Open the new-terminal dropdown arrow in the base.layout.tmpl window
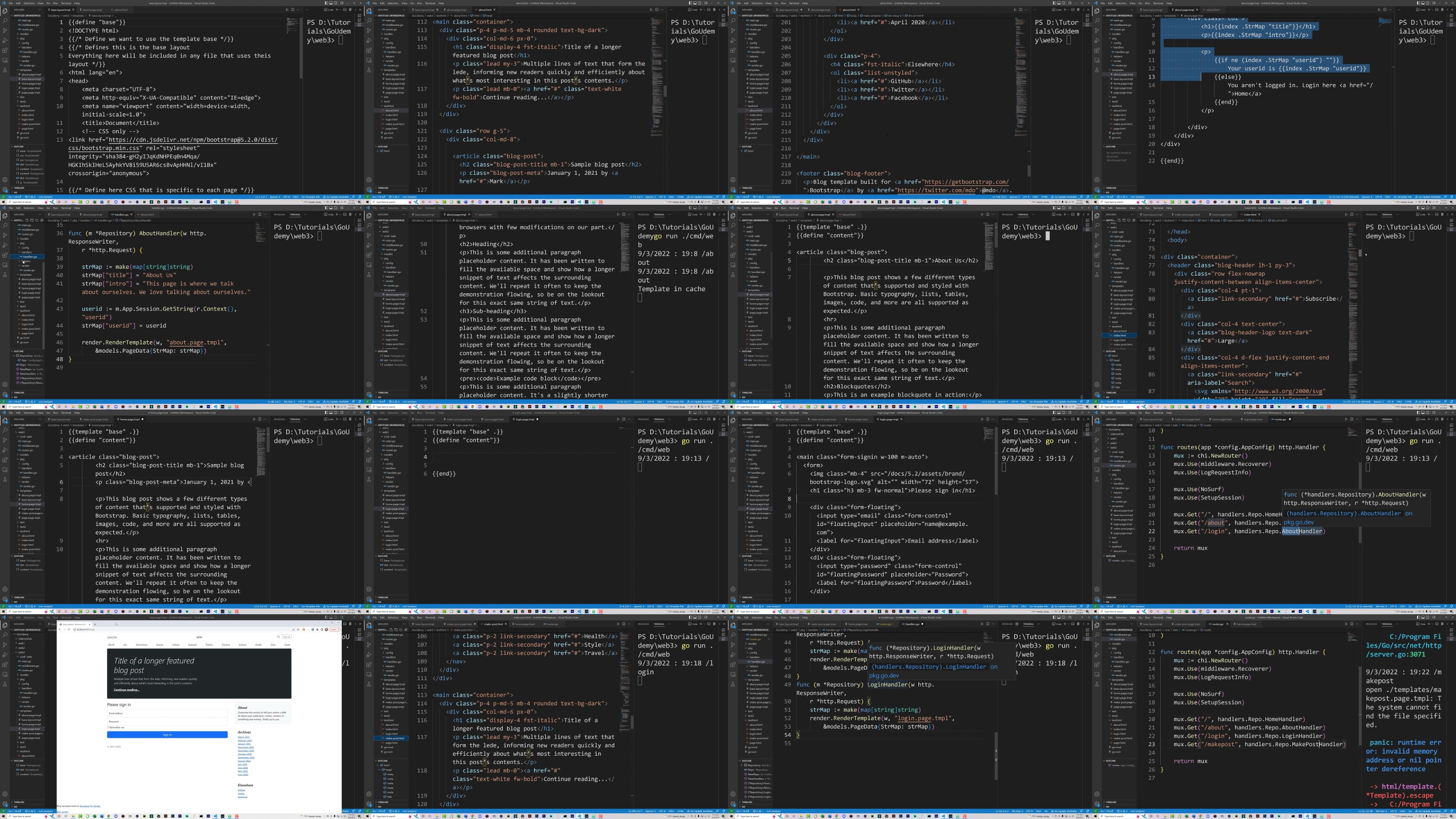The height and width of the screenshot is (819, 1456). click(341, 10)
